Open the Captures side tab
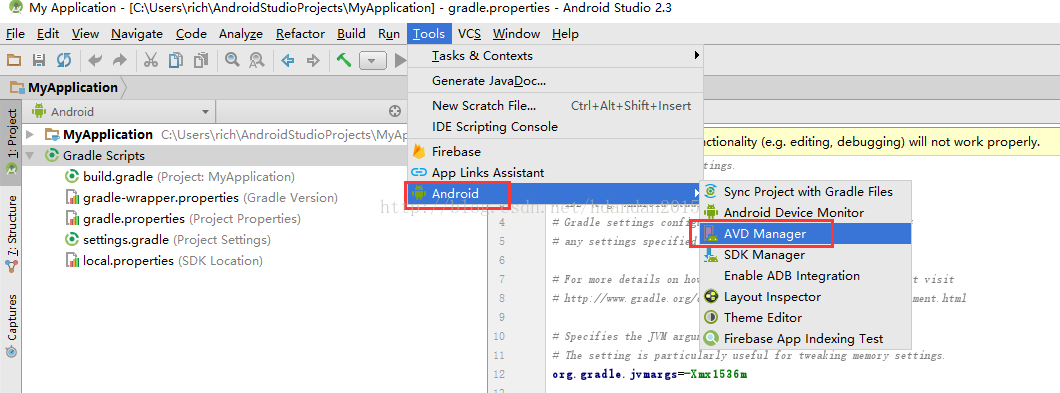 (11, 326)
